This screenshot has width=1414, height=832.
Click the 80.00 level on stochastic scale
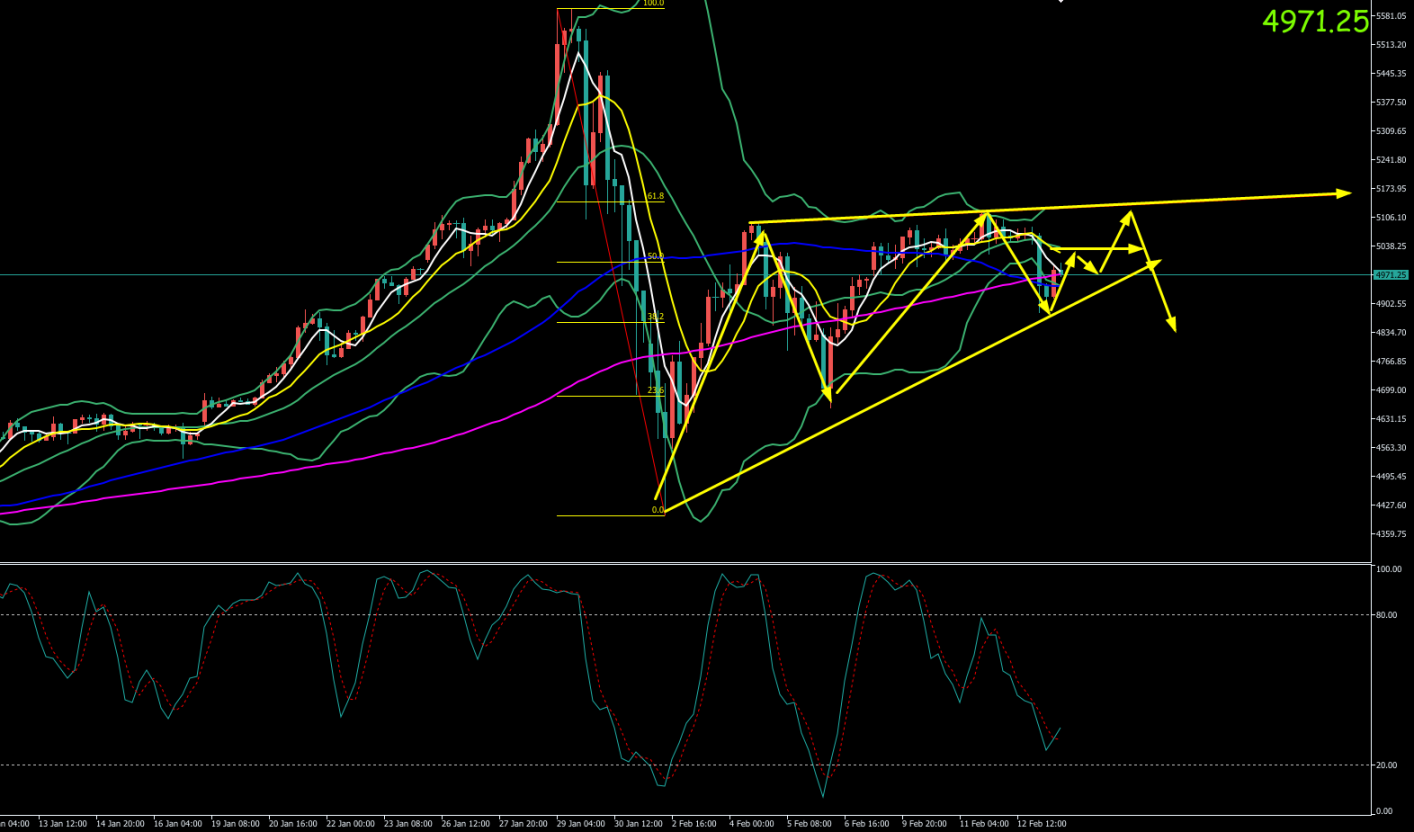pos(1386,615)
